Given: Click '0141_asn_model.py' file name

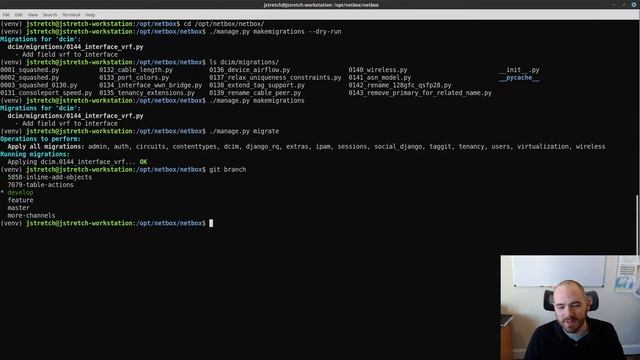Looking at the screenshot, I should coord(380,78).
